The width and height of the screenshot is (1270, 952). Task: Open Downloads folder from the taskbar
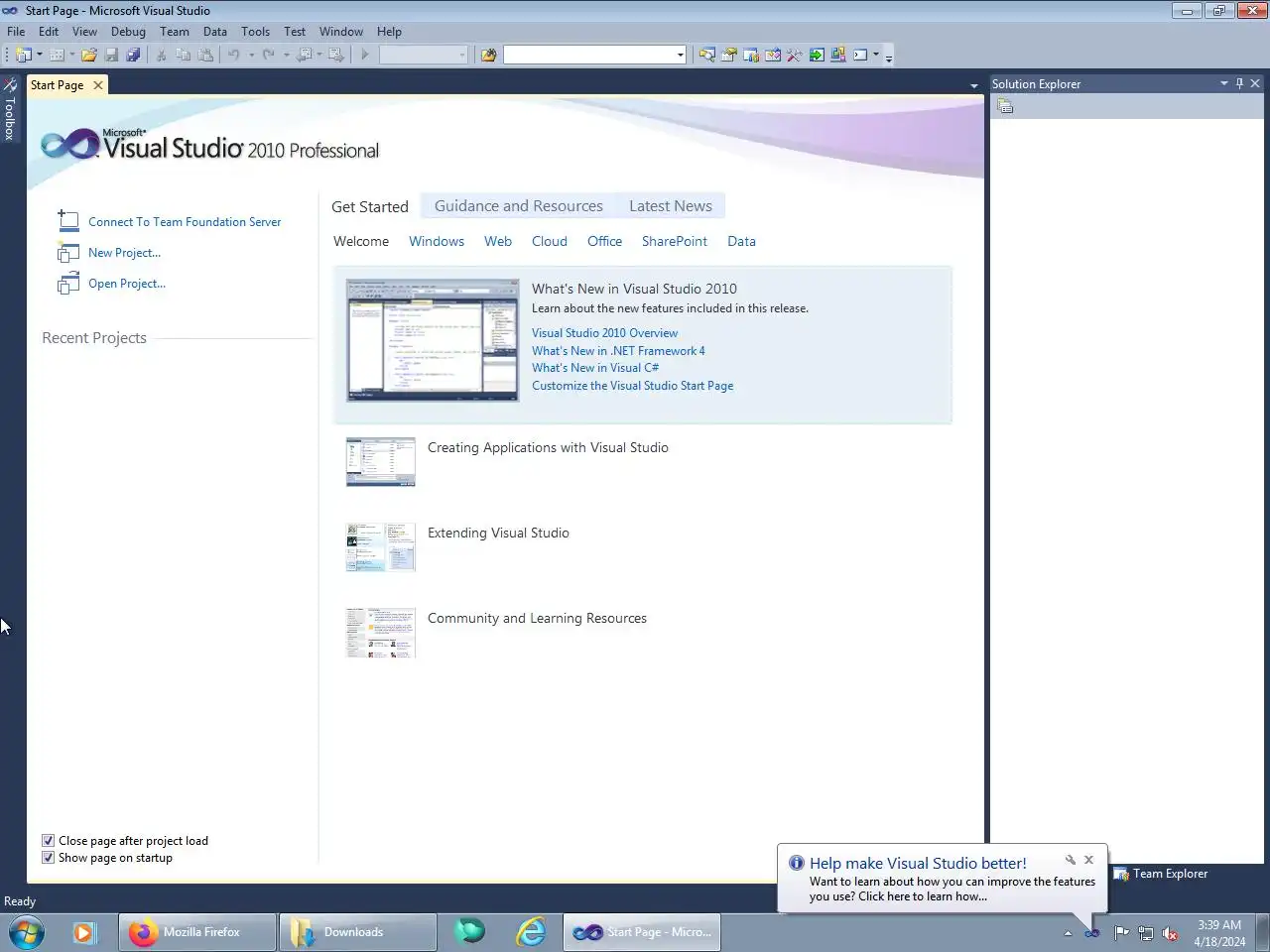coord(357,932)
